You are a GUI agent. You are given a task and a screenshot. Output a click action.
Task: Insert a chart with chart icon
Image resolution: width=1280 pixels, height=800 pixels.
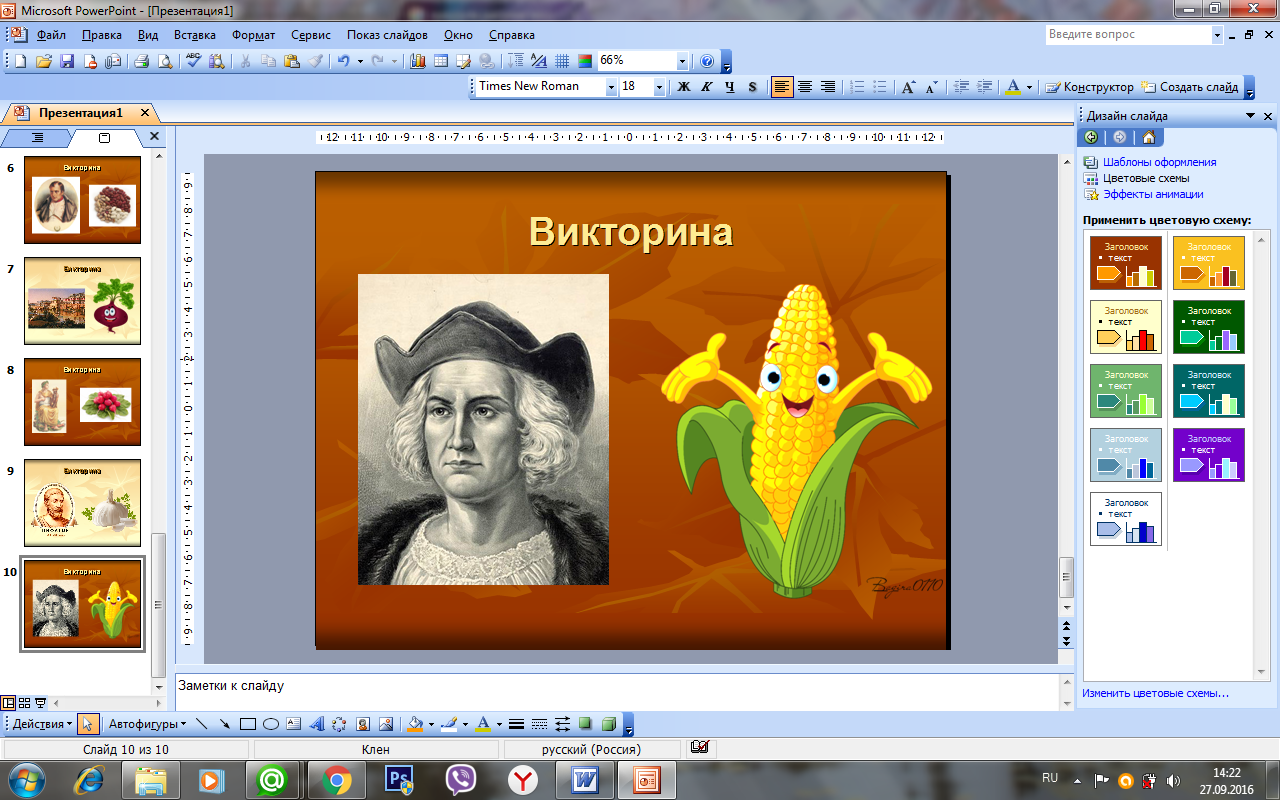tap(418, 61)
